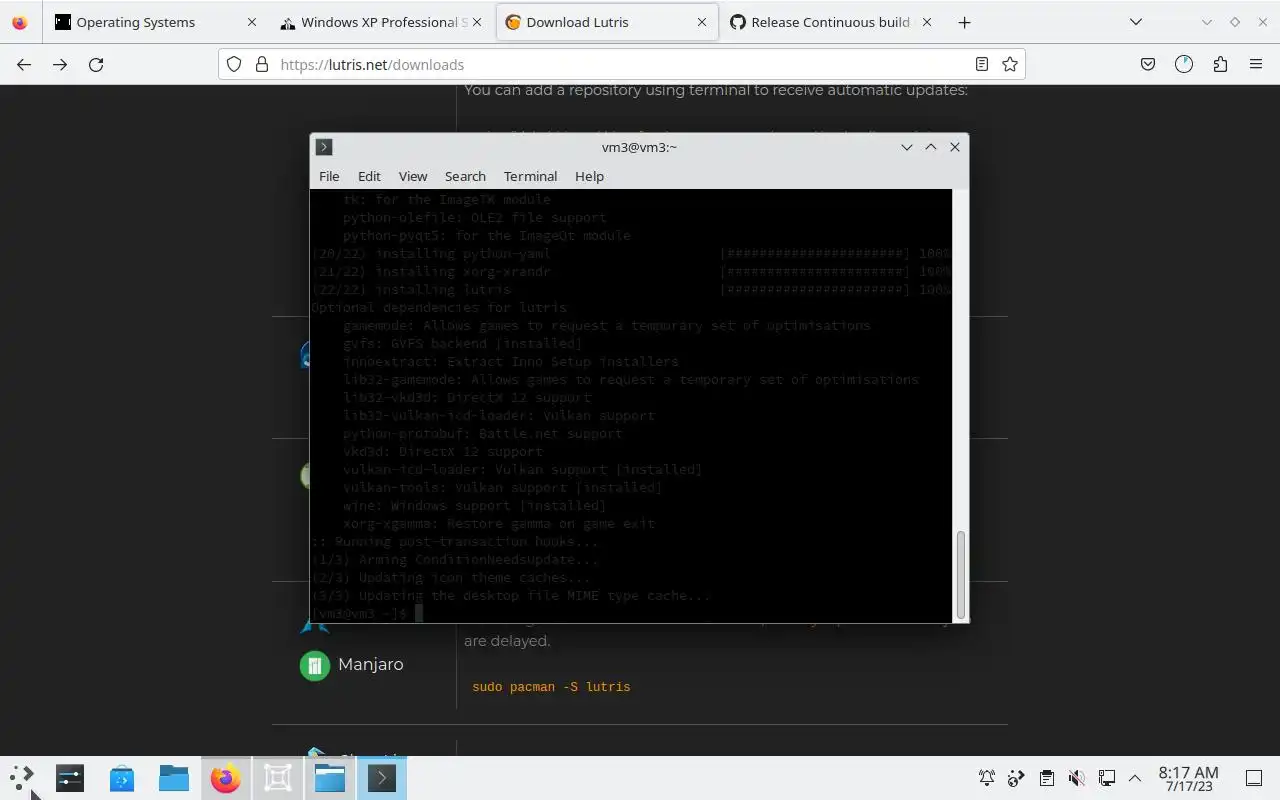Open Firefox hamburger application menu
1280x800 pixels.
click(x=1256, y=64)
